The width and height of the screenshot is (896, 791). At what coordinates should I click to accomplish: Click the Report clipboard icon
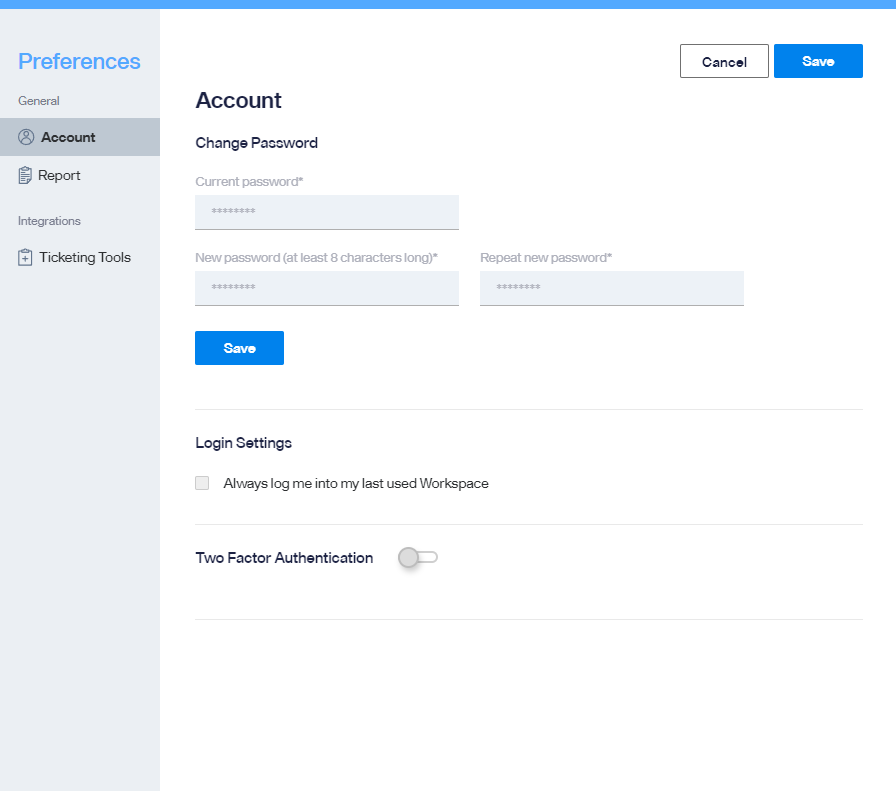click(25, 175)
